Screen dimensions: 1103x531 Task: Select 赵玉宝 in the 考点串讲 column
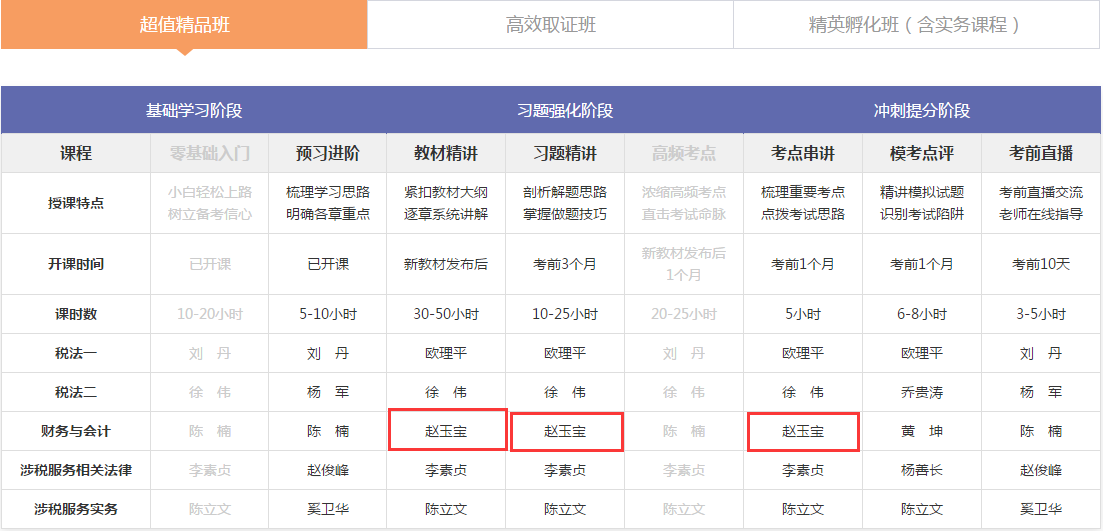803,431
